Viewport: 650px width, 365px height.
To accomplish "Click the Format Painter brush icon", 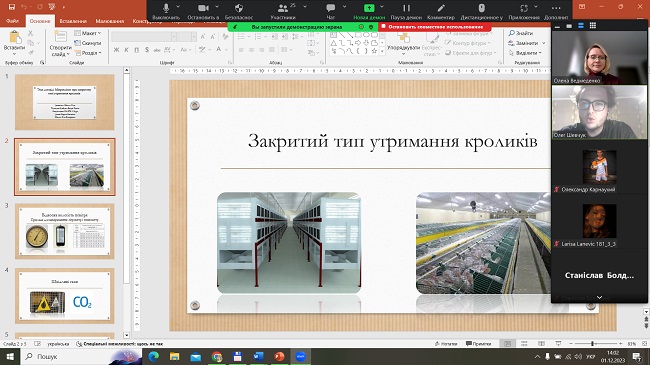I will tap(31, 52).
